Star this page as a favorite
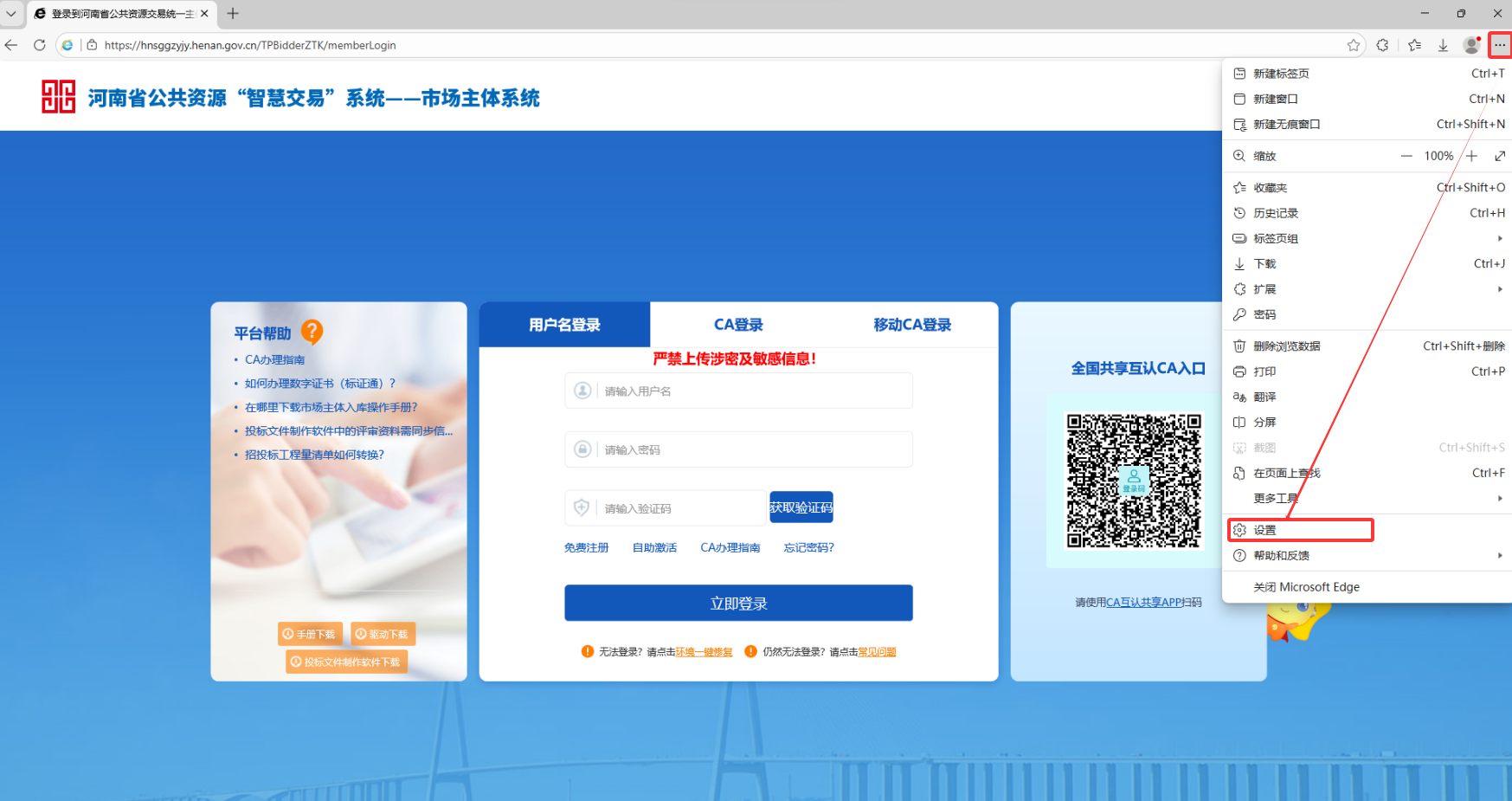This screenshot has width=1512, height=801. click(1354, 45)
